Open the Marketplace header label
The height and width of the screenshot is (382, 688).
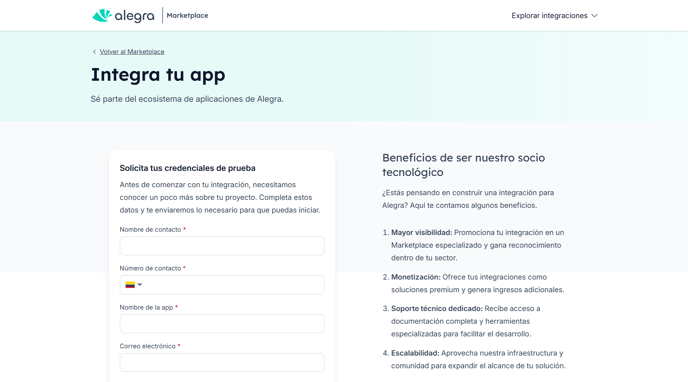point(187,15)
